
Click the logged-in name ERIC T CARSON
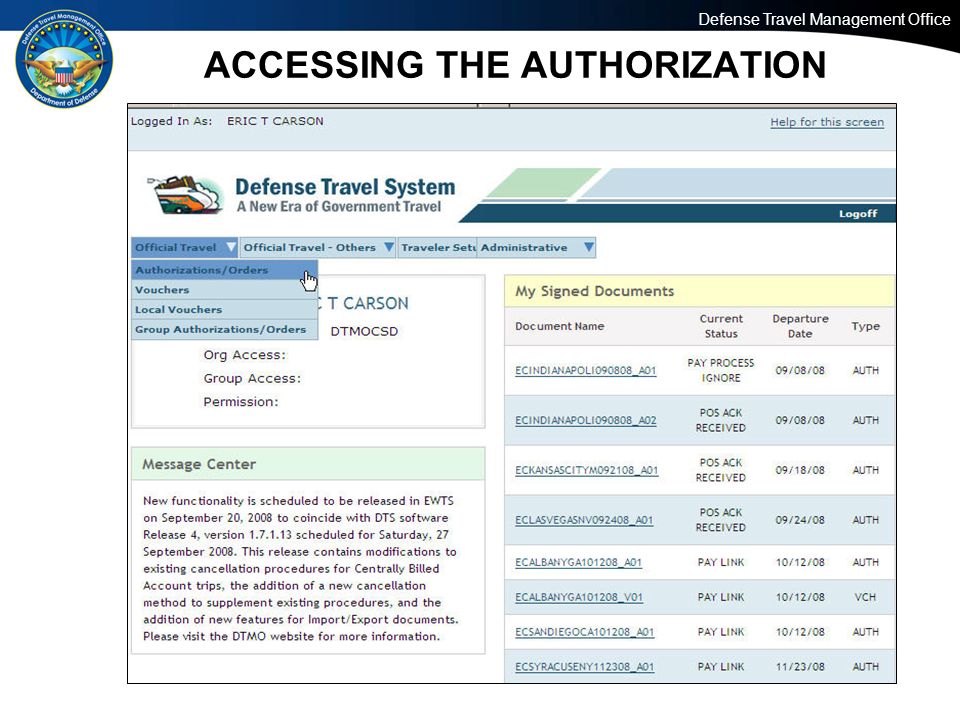click(x=275, y=121)
